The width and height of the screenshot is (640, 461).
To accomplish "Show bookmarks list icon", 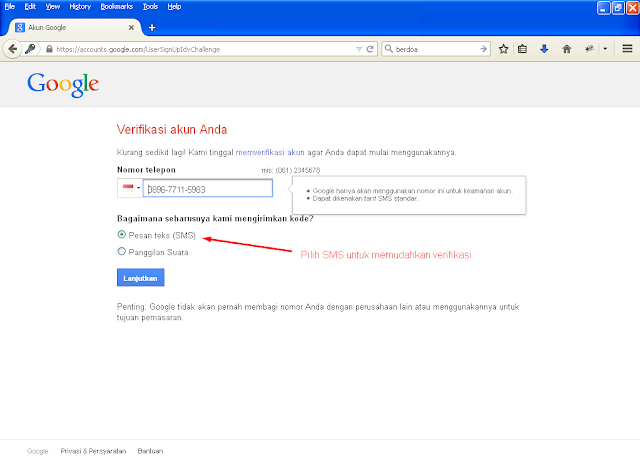I will (x=522, y=49).
